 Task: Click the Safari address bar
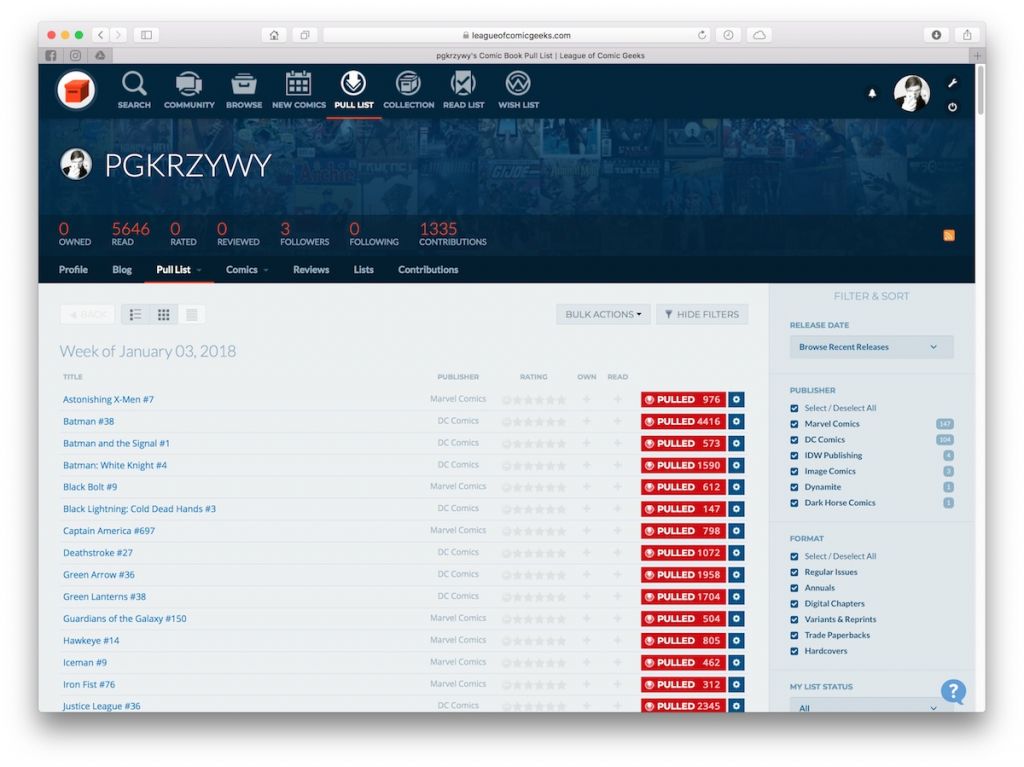tap(516, 35)
